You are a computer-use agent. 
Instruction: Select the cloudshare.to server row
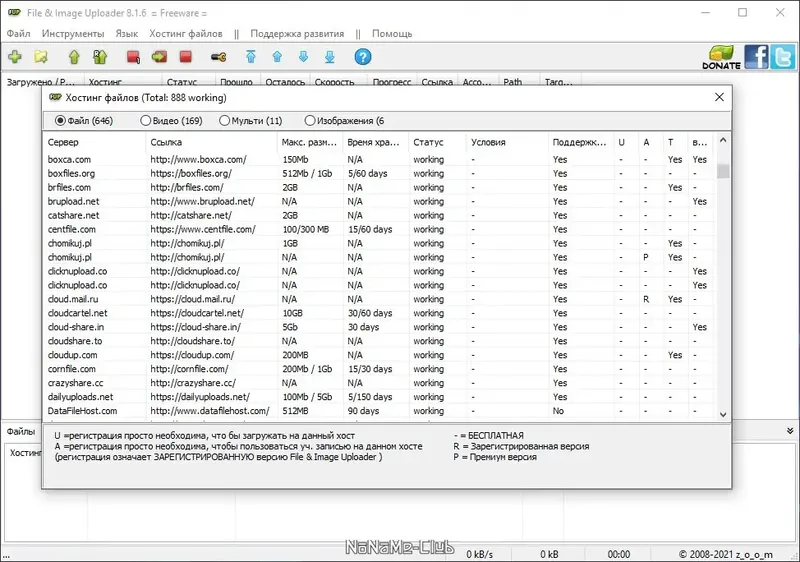pyautogui.click(x=378, y=341)
